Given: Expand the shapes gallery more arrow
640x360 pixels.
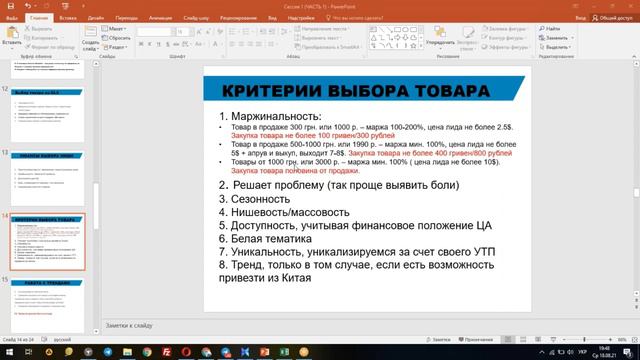Looking at the screenshot, I should (421, 46).
